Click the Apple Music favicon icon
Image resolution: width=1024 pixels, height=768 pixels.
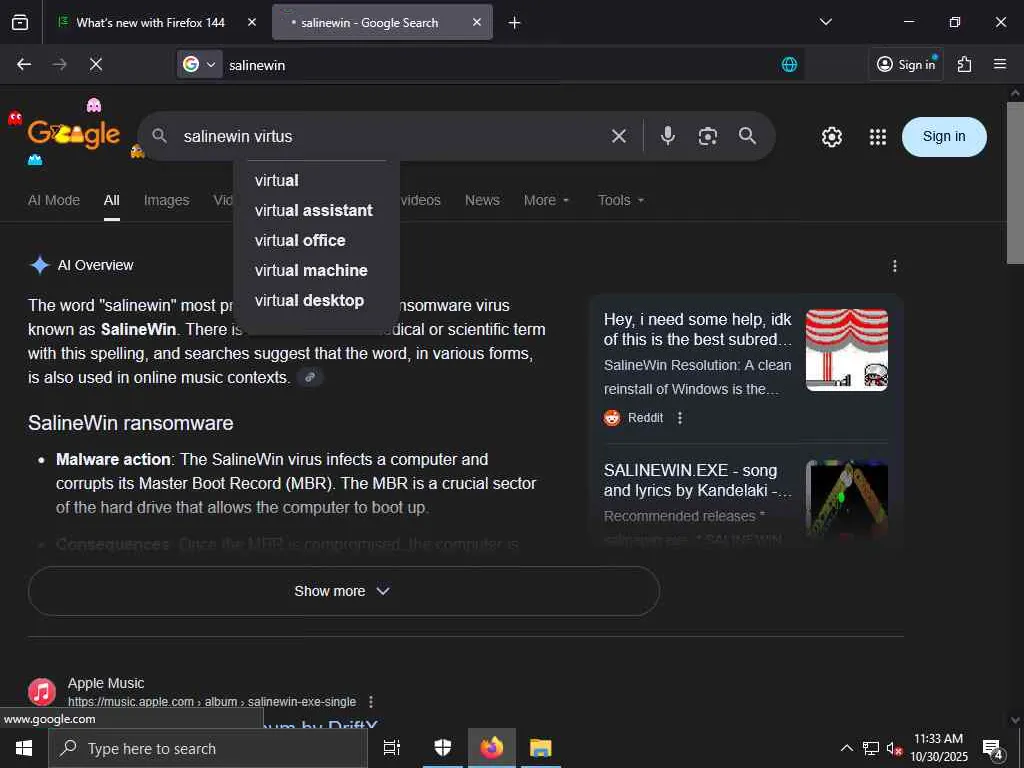click(42, 692)
